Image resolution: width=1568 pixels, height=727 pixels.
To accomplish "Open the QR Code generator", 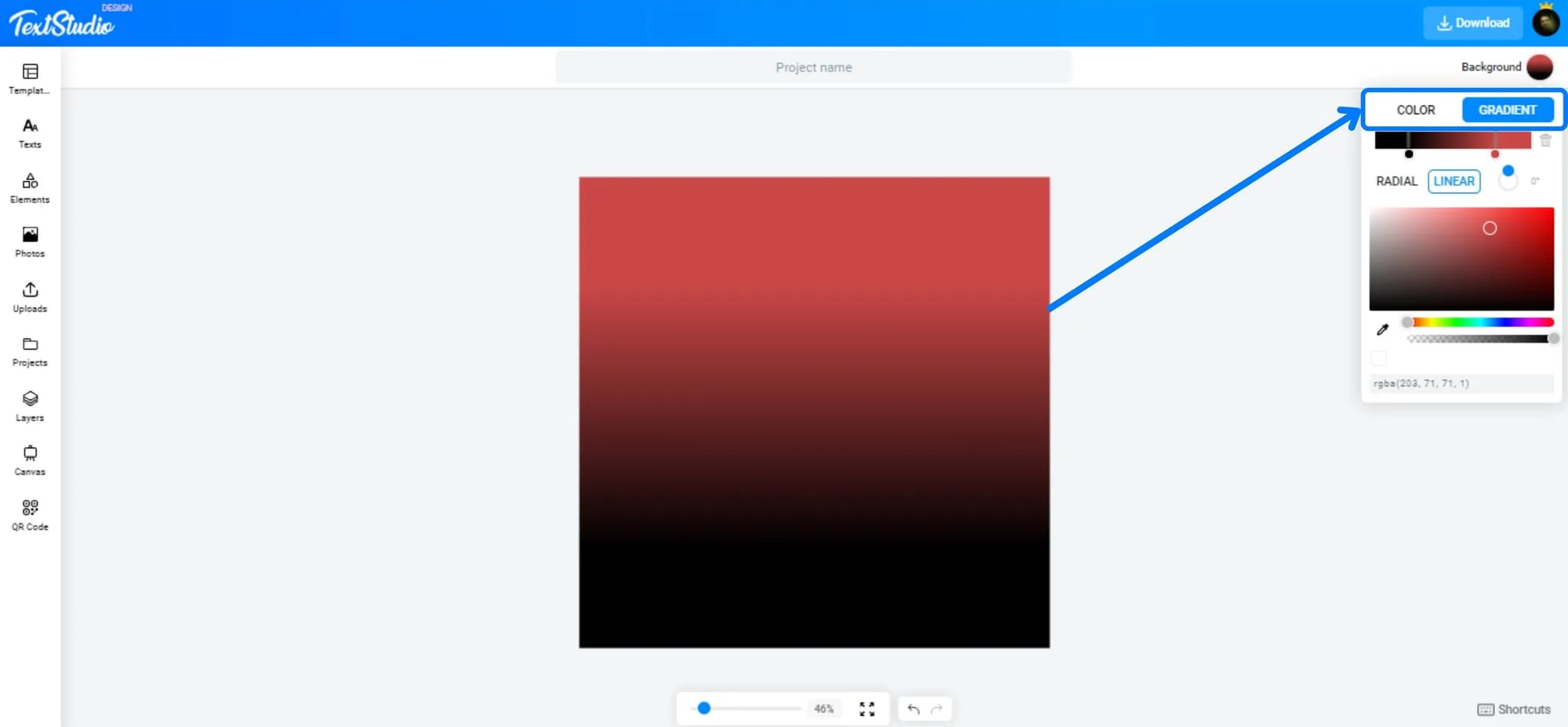I will pyautogui.click(x=30, y=515).
